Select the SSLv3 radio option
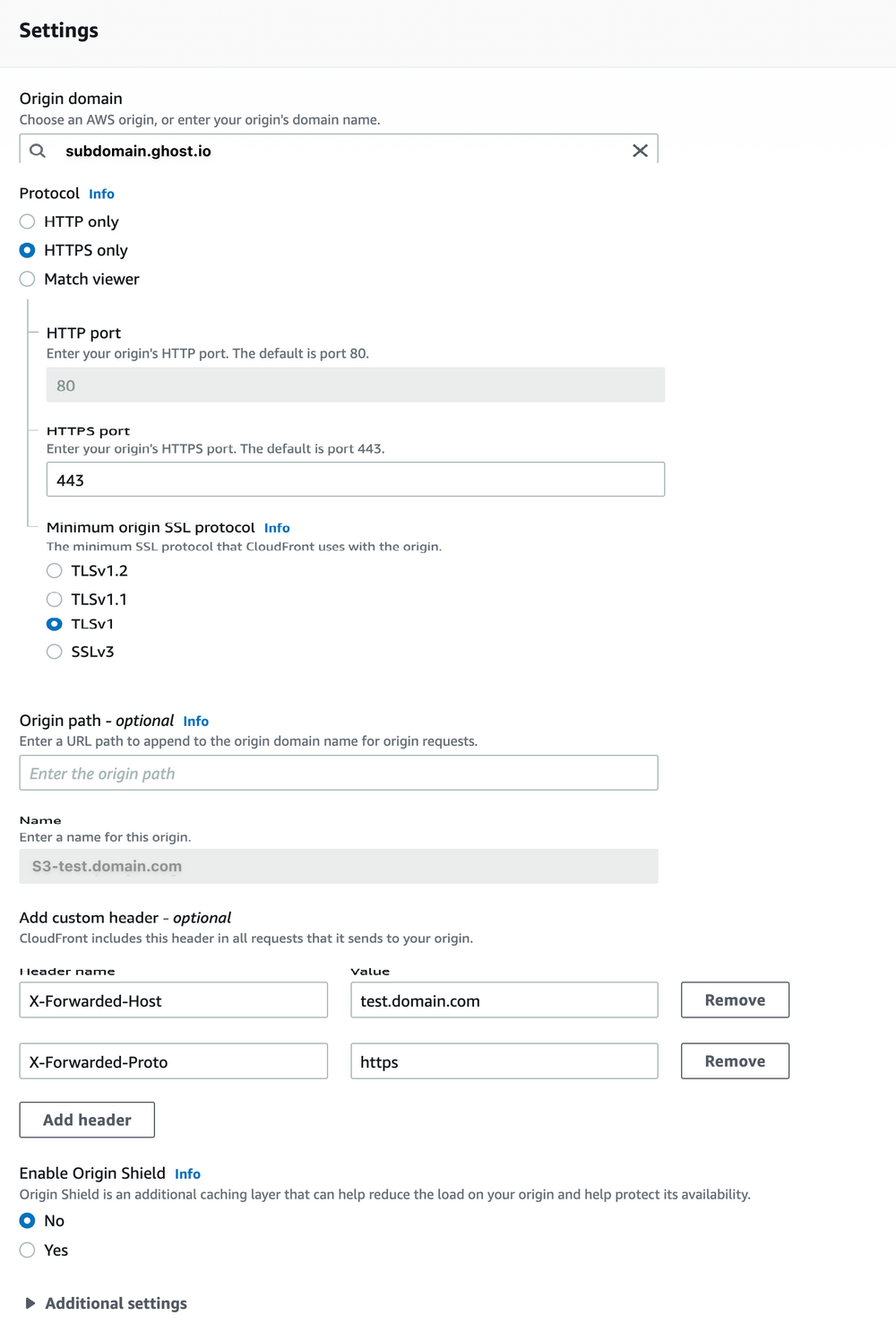 point(55,652)
